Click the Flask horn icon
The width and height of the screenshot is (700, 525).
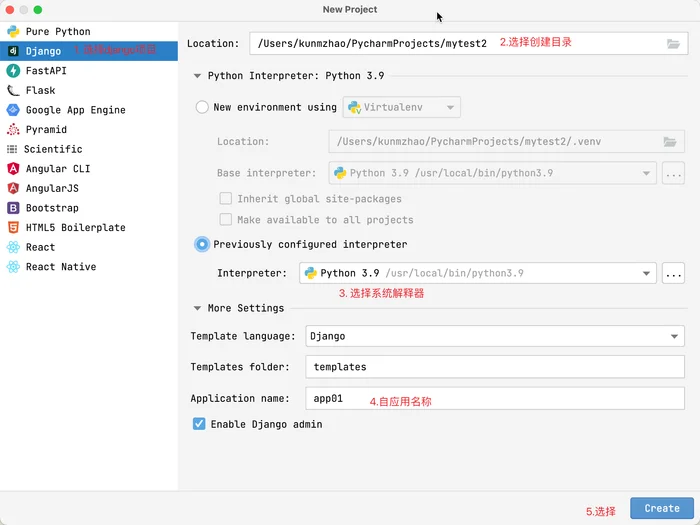[x=13, y=90]
